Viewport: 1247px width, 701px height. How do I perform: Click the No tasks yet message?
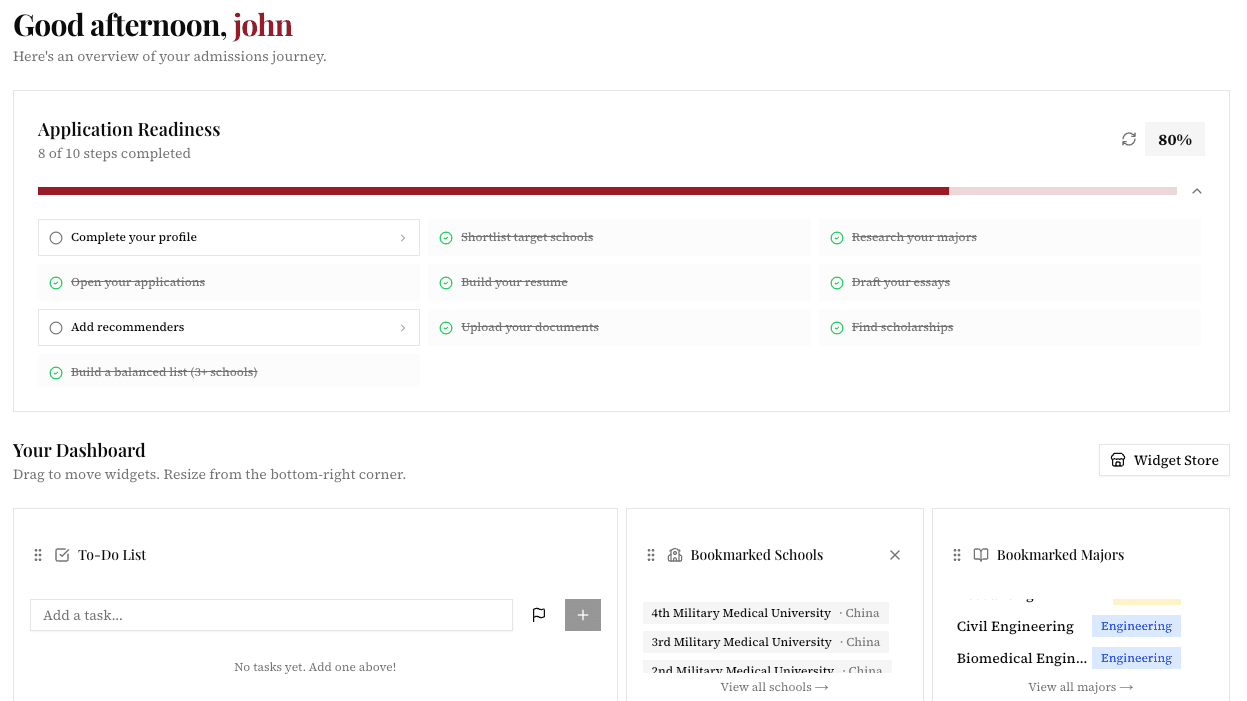tap(315, 667)
